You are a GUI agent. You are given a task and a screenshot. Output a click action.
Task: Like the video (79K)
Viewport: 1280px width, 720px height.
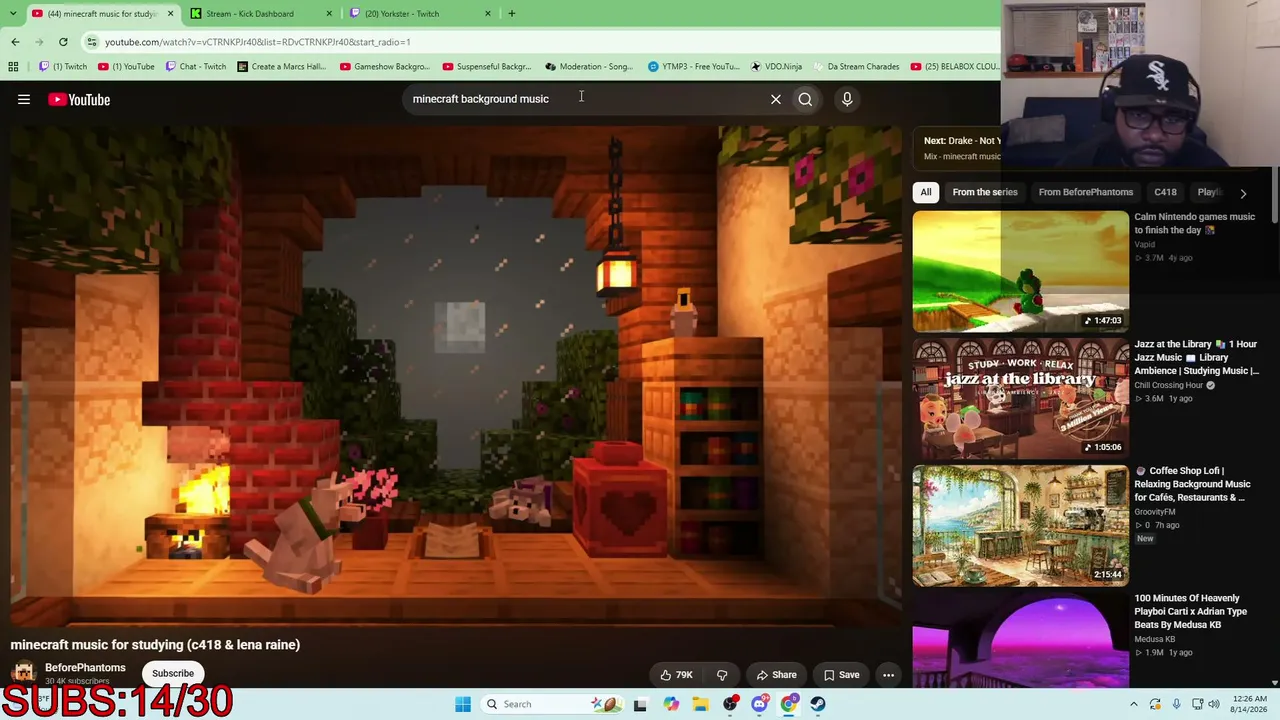point(676,675)
